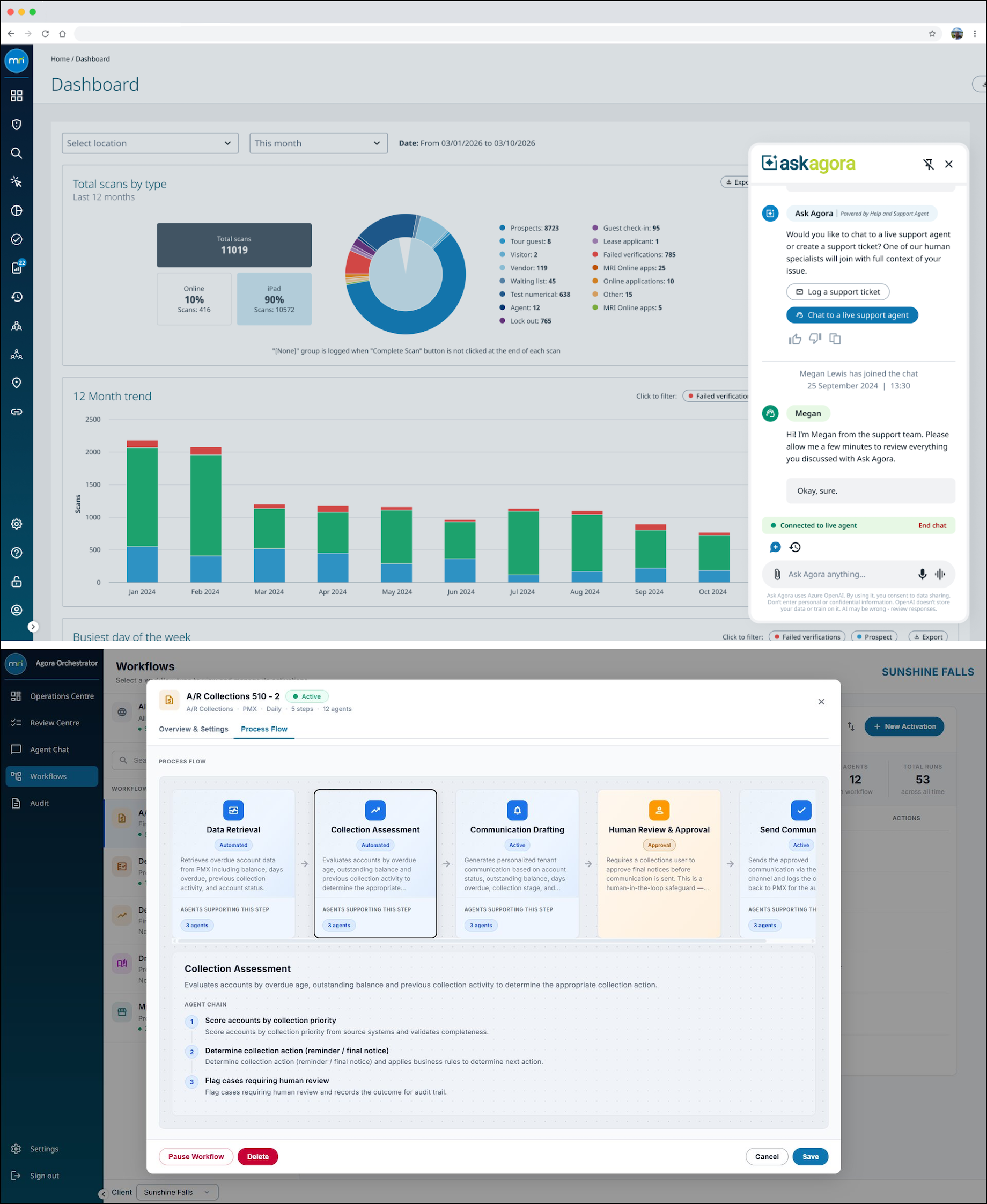Click the sort arrows icon beside New Activation
Screen dimensions: 987x1204
851,726
